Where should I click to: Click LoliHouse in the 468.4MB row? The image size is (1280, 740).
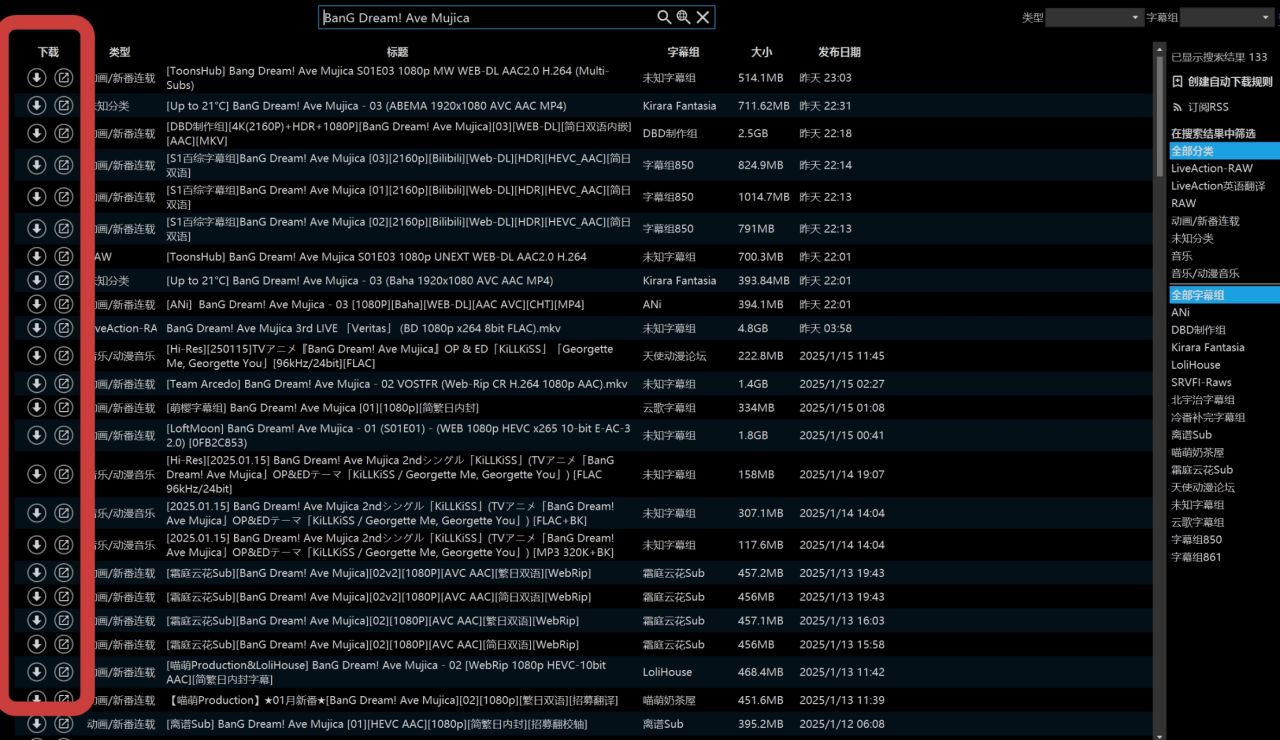click(x=666, y=672)
